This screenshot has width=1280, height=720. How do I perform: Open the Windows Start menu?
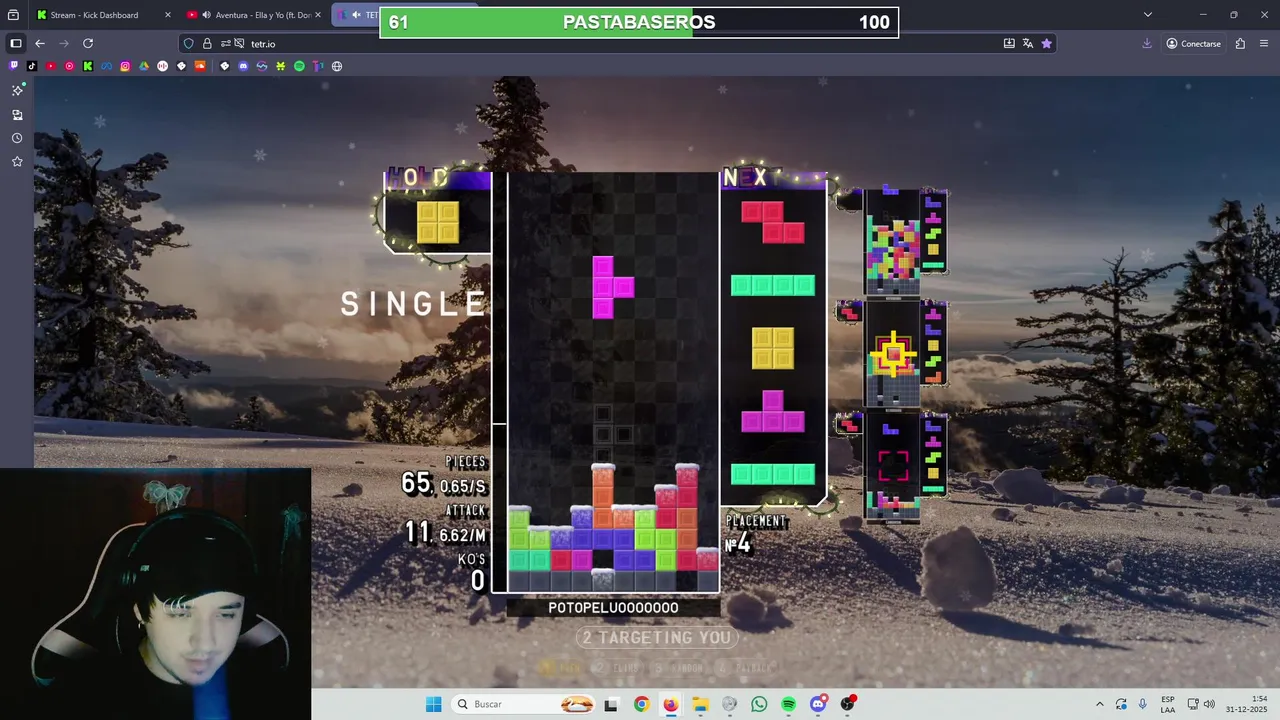(x=433, y=704)
